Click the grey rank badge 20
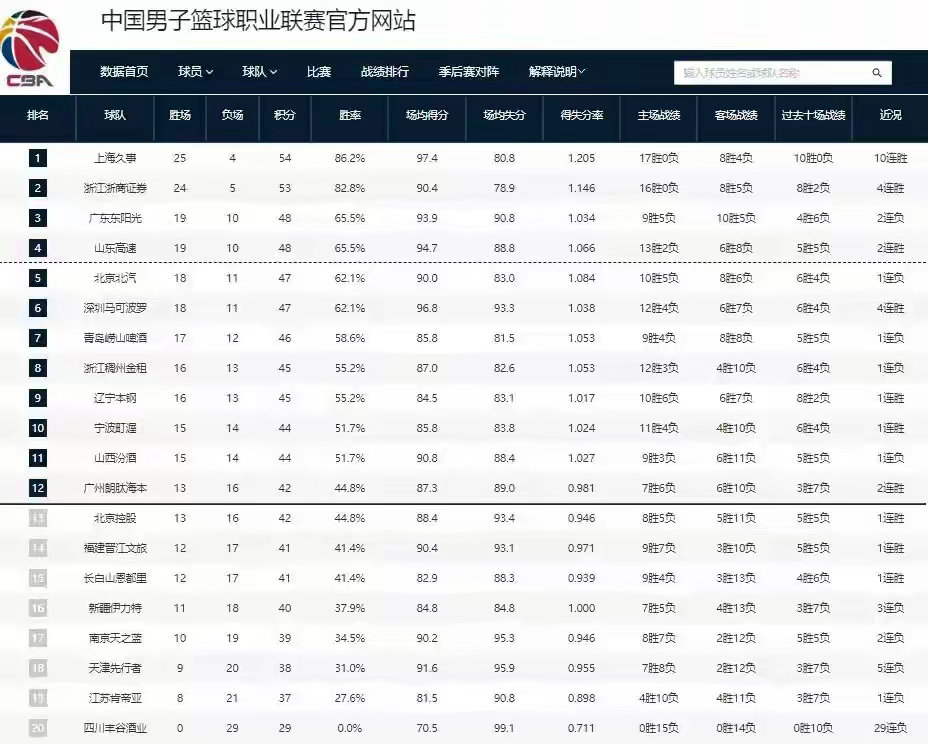The image size is (928, 744). click(x=37, y=728)
